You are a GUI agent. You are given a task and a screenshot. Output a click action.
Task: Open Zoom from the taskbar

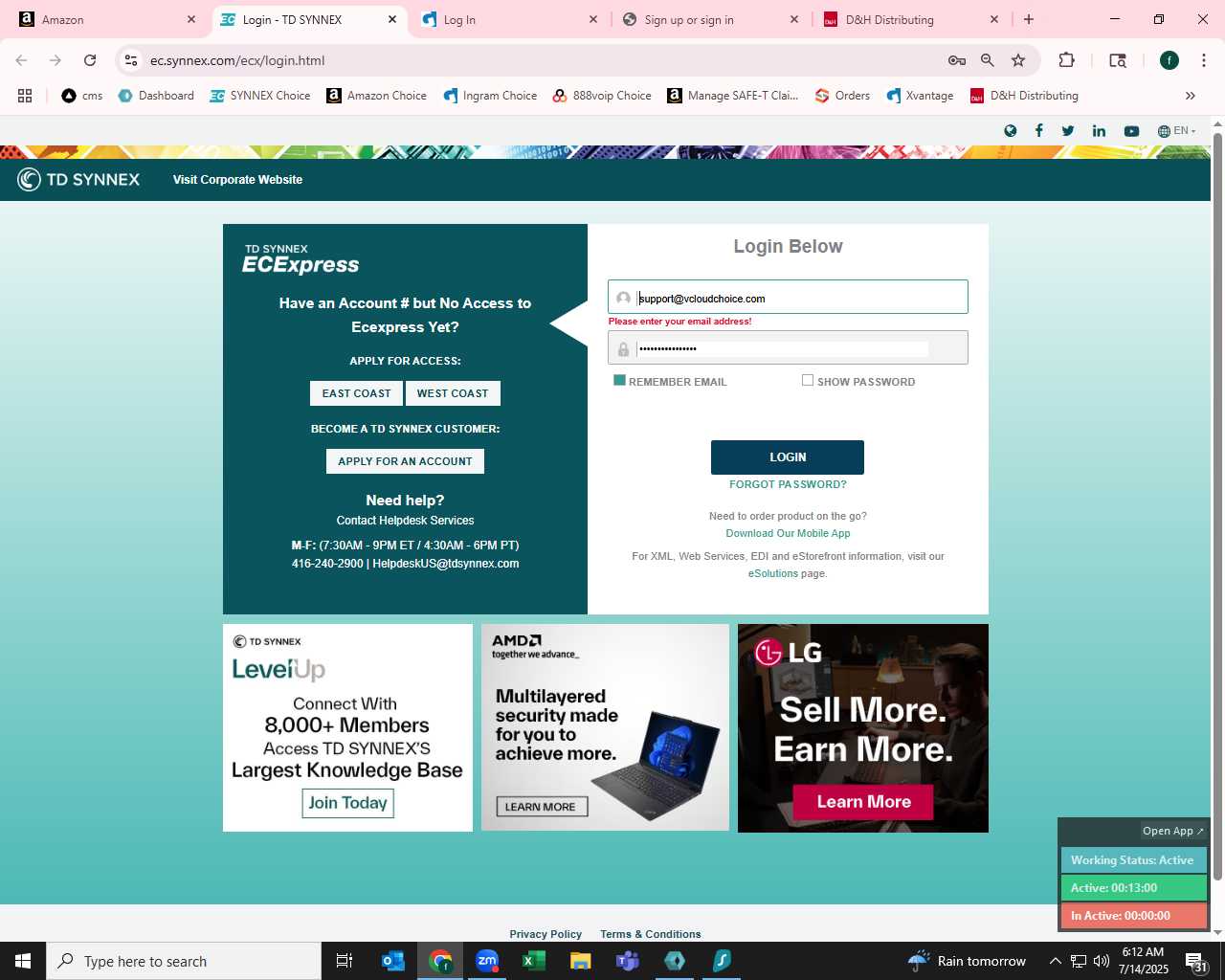487,961
